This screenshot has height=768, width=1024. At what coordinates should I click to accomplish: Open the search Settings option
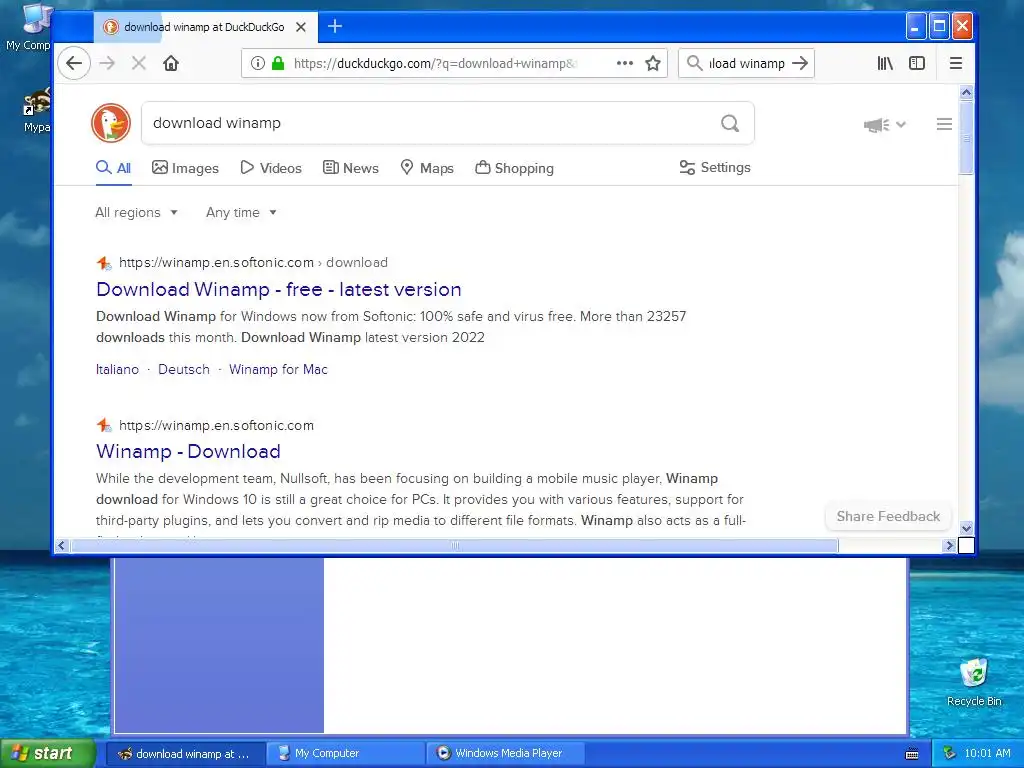coord(714,167)
